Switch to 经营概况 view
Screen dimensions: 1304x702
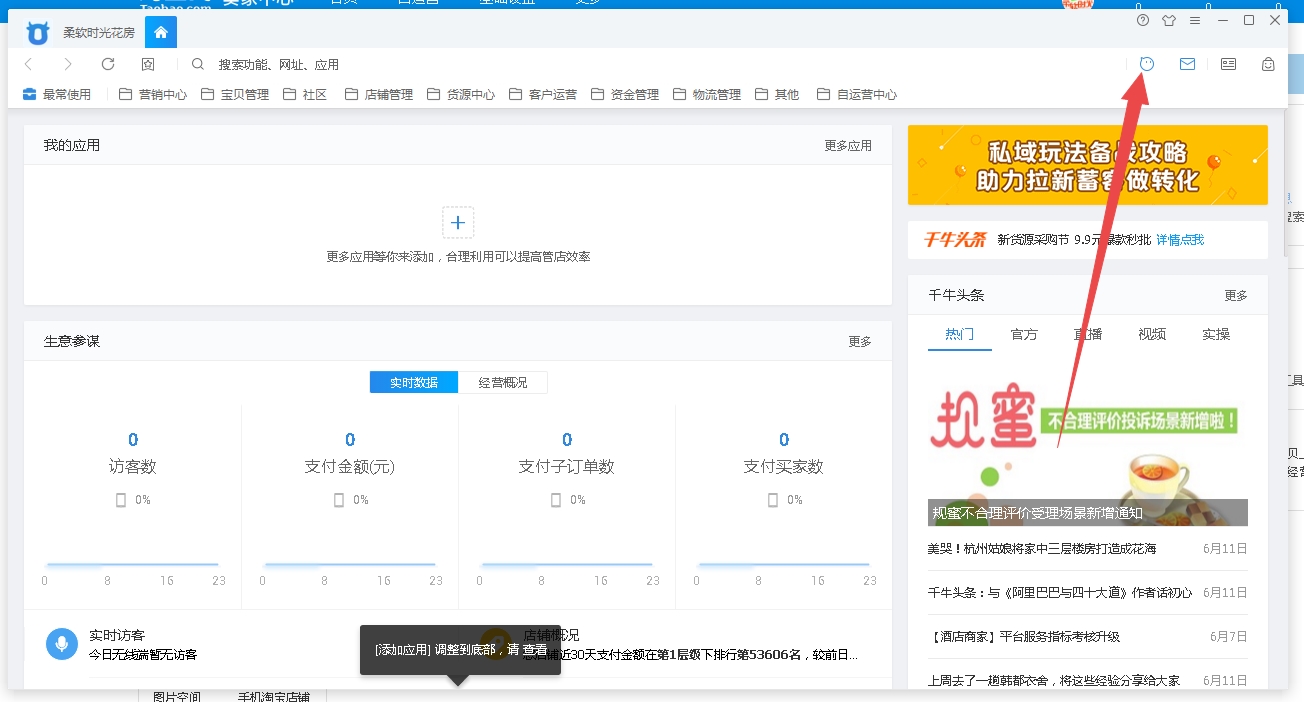[502, 382]
